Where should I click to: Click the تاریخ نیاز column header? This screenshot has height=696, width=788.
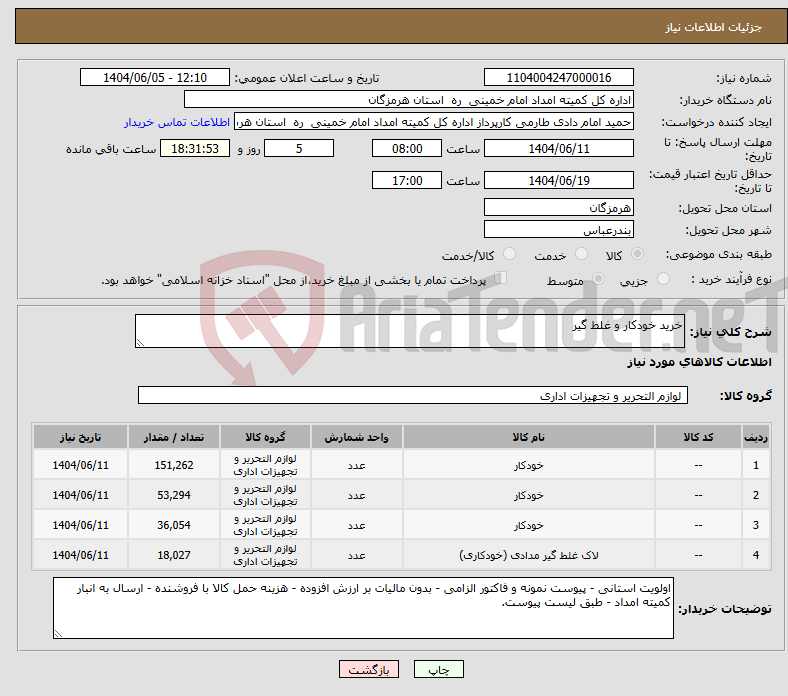(x=80, y=438)
